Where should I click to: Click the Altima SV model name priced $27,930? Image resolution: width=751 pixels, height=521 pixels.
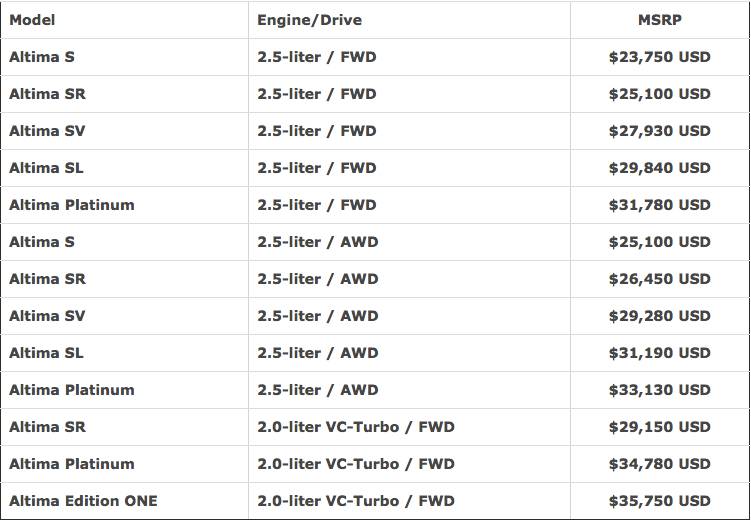tap(47, 131)
